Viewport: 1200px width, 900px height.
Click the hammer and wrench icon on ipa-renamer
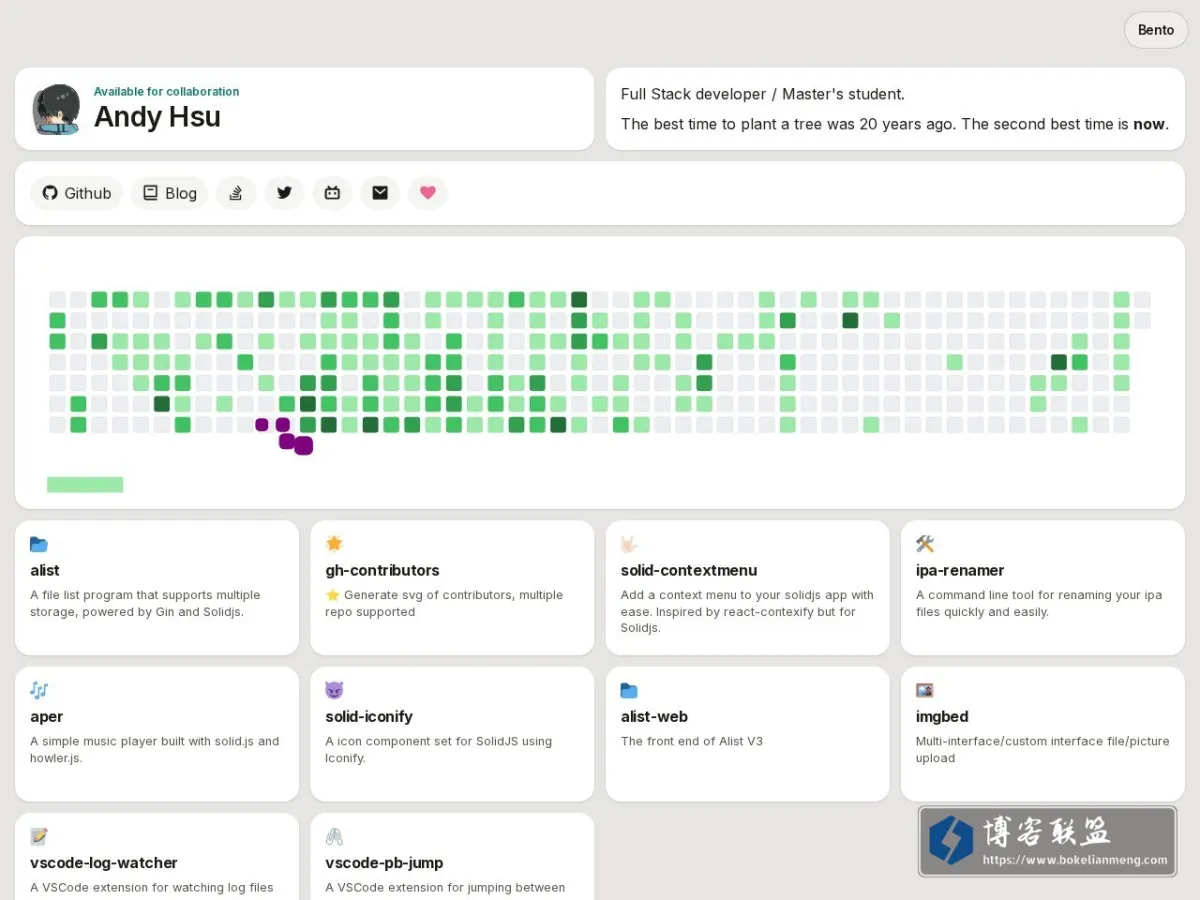click(x=925, y=544)
